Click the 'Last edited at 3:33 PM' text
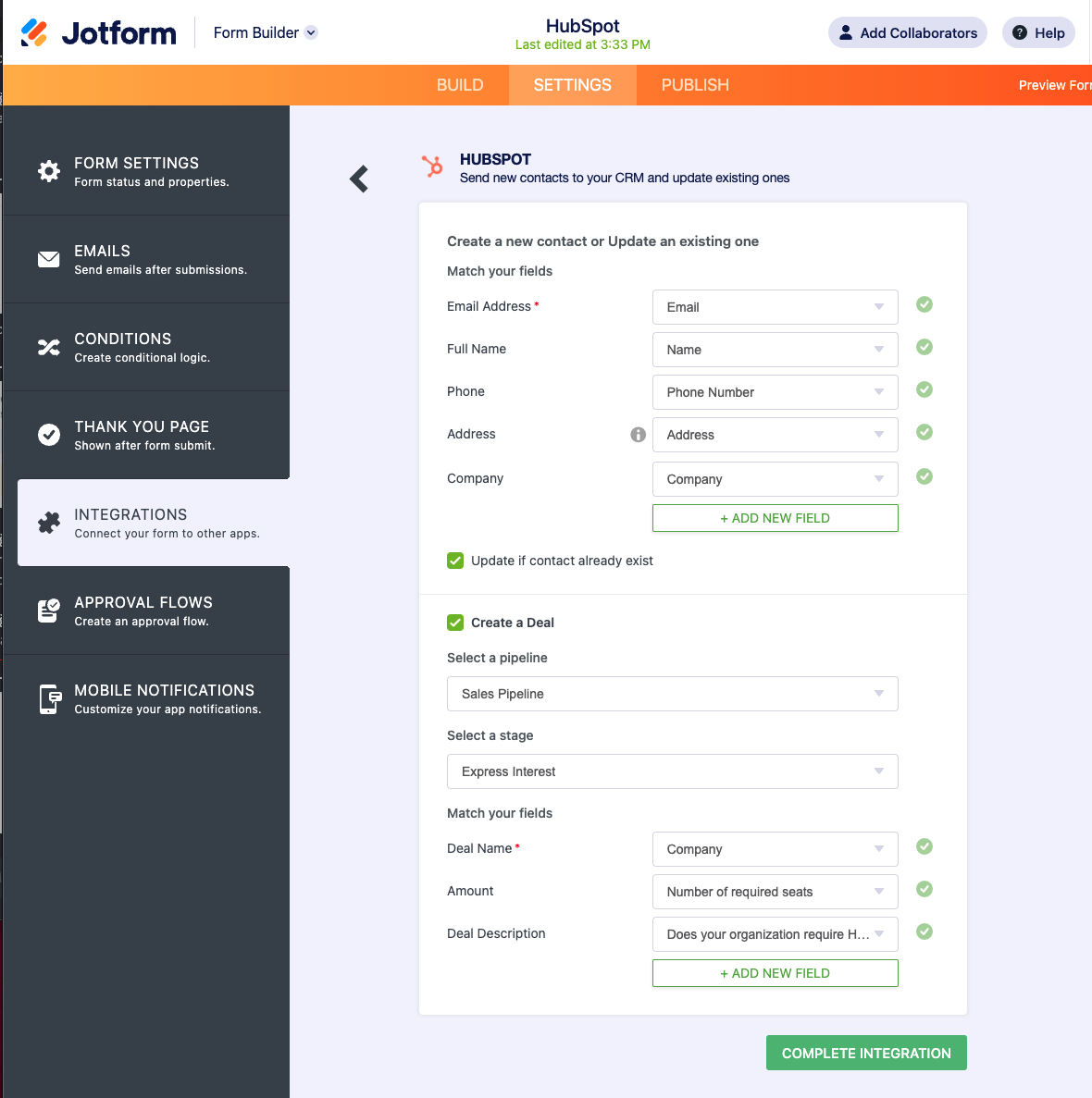 coord(583,44)
